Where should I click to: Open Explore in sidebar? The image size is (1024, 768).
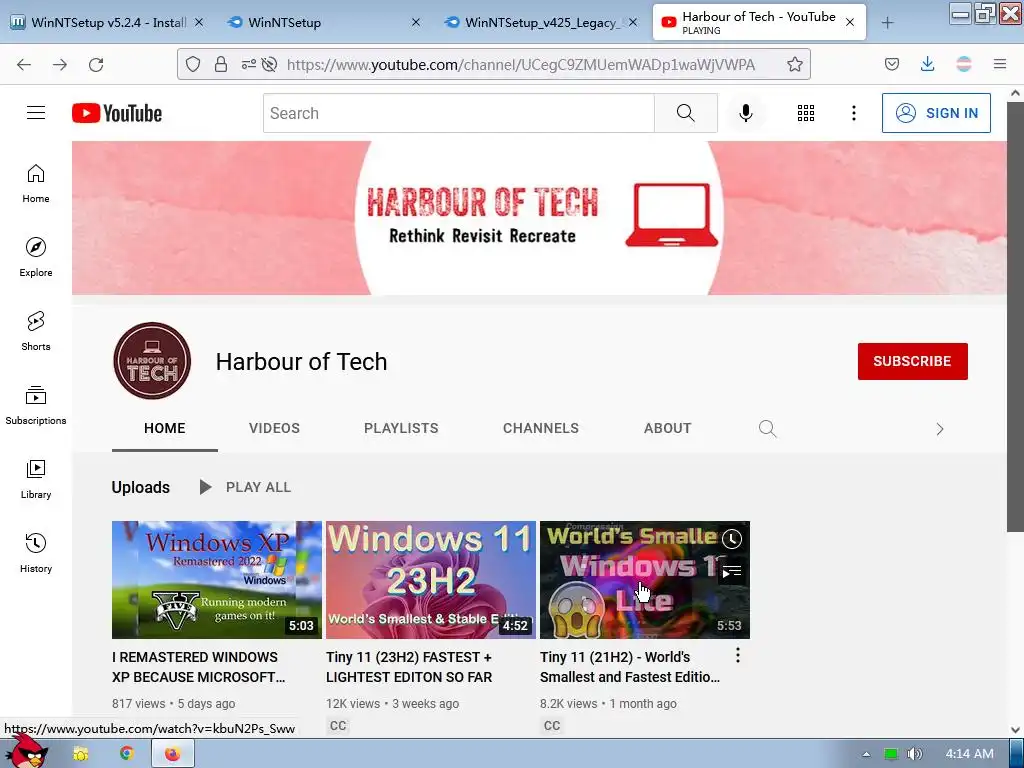(x=36, y=257)
